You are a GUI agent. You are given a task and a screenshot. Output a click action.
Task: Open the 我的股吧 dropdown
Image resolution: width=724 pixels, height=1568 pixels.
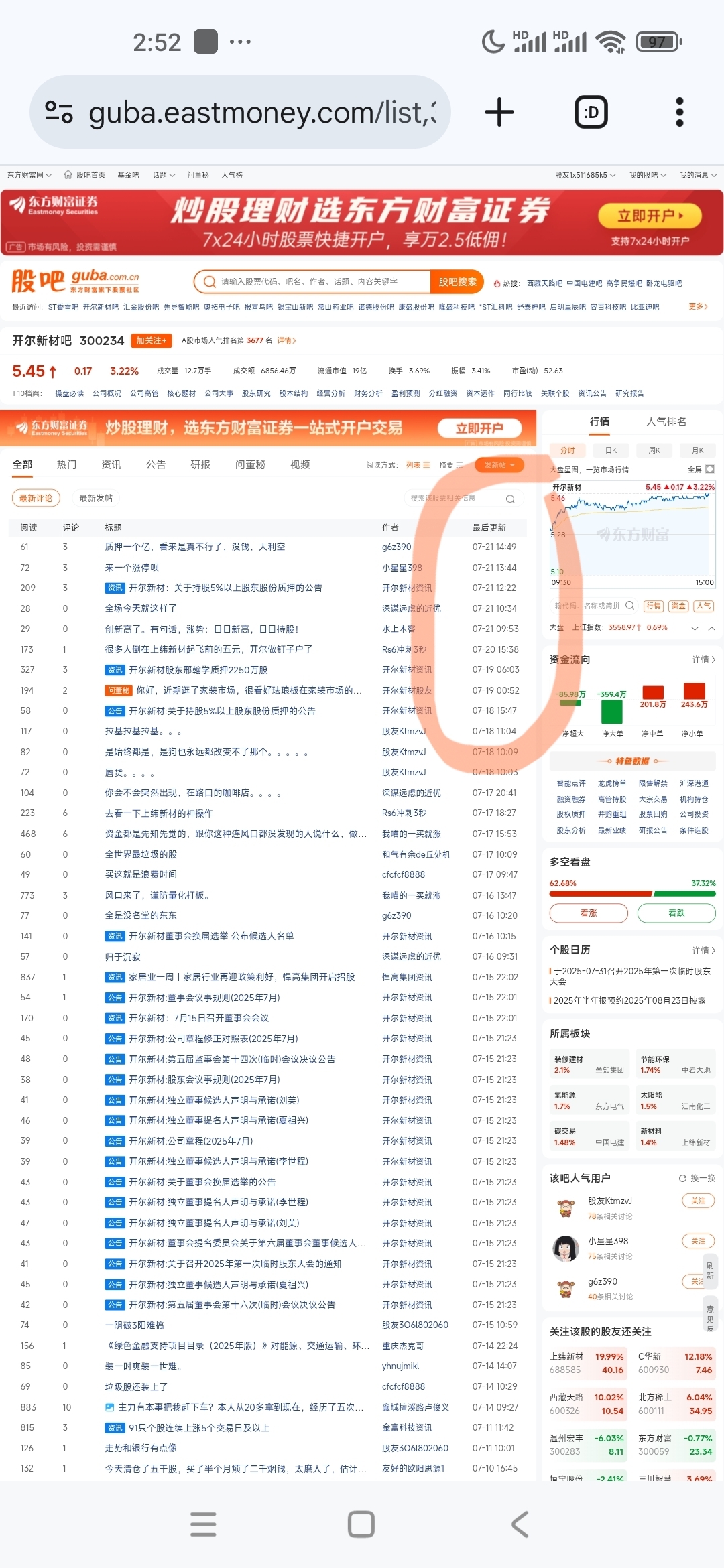click(648, 175)
